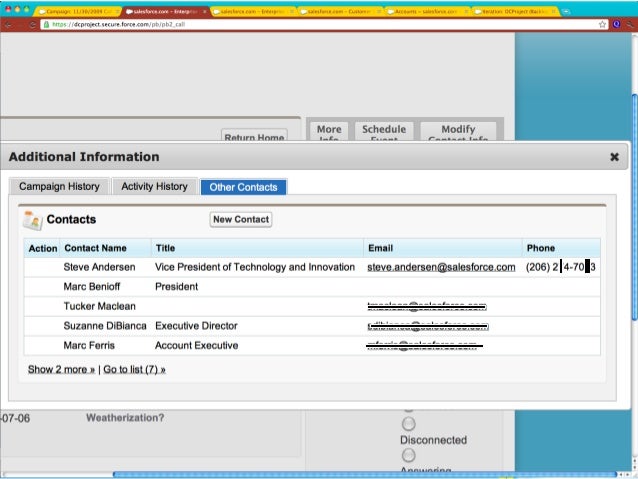Open steve.andersen@salesforce.com email link

click(441, 267)
